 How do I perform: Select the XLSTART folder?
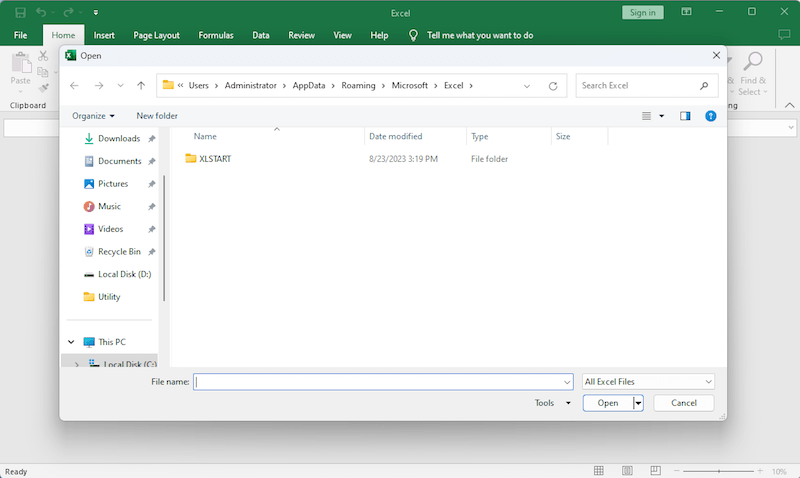coord(215,159)
